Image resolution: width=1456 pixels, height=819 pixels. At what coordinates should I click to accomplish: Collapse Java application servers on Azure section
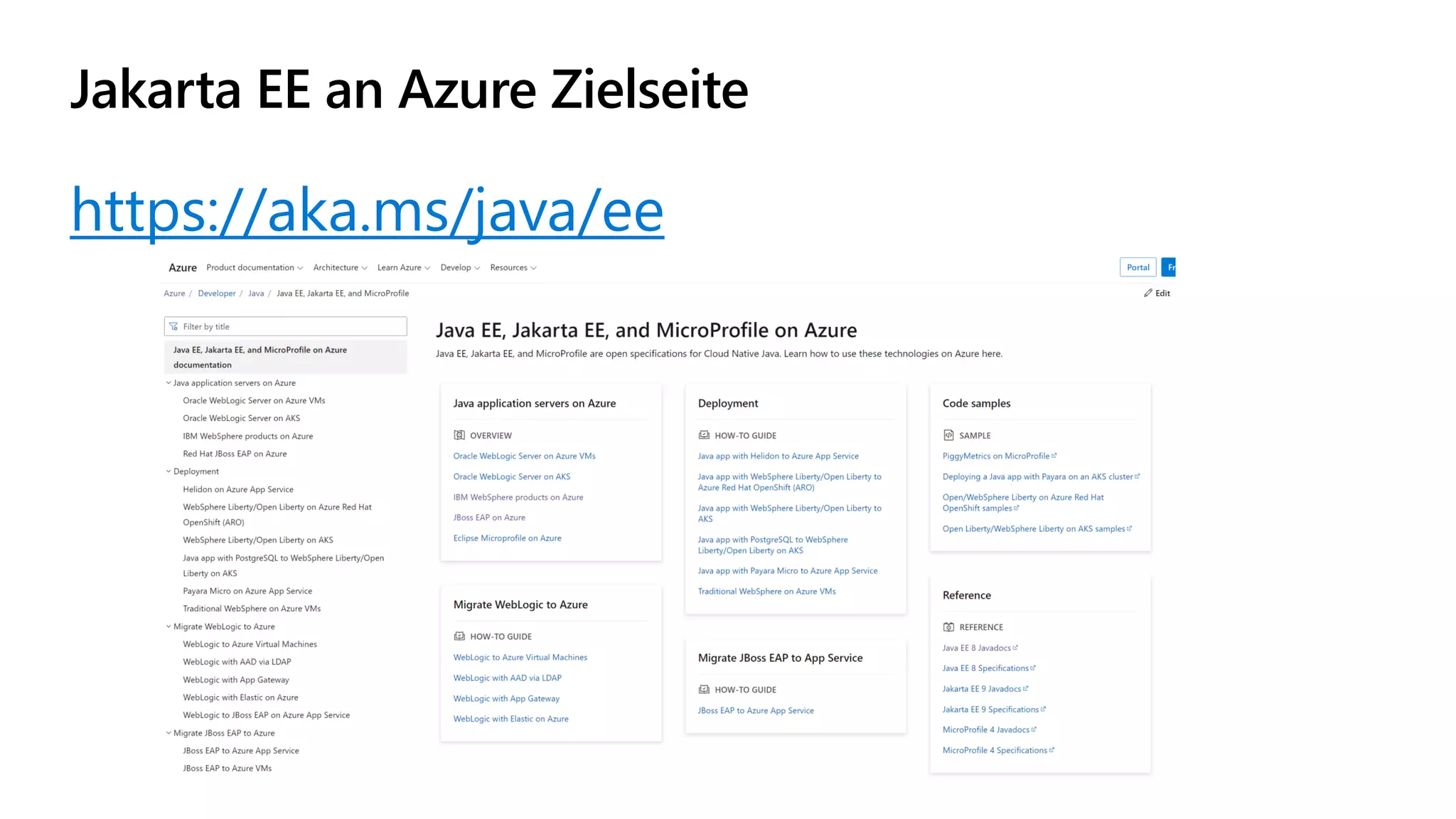pyautogui.click(x=168, y=383)
